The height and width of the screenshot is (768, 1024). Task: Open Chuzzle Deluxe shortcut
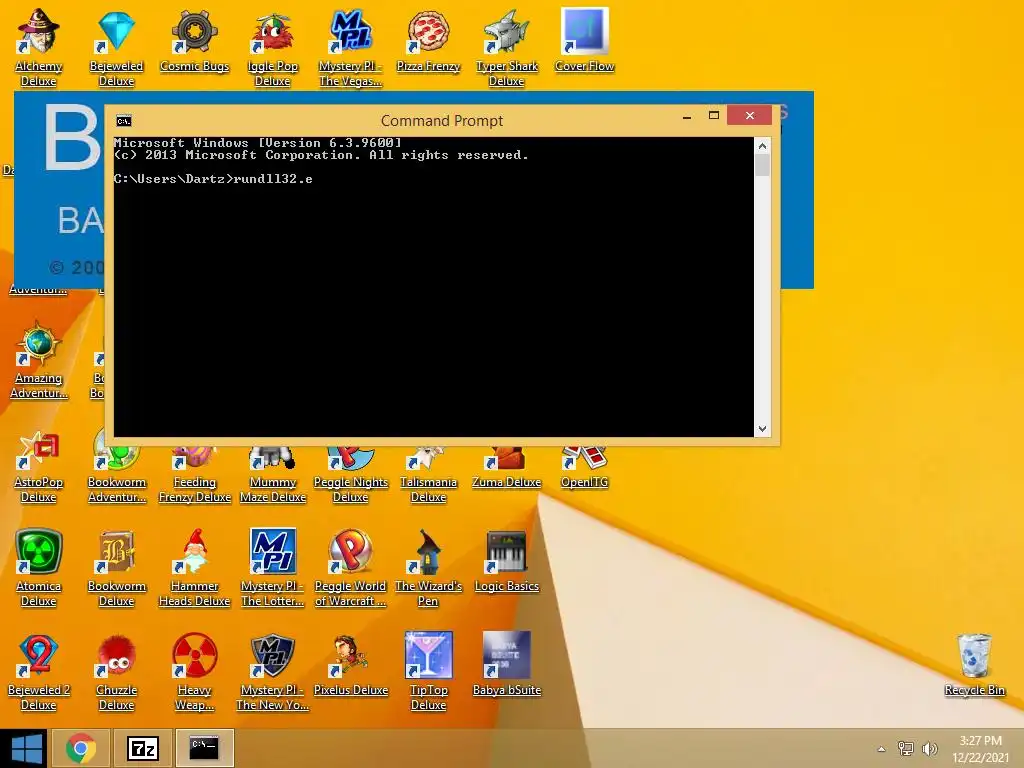point(116,671)
